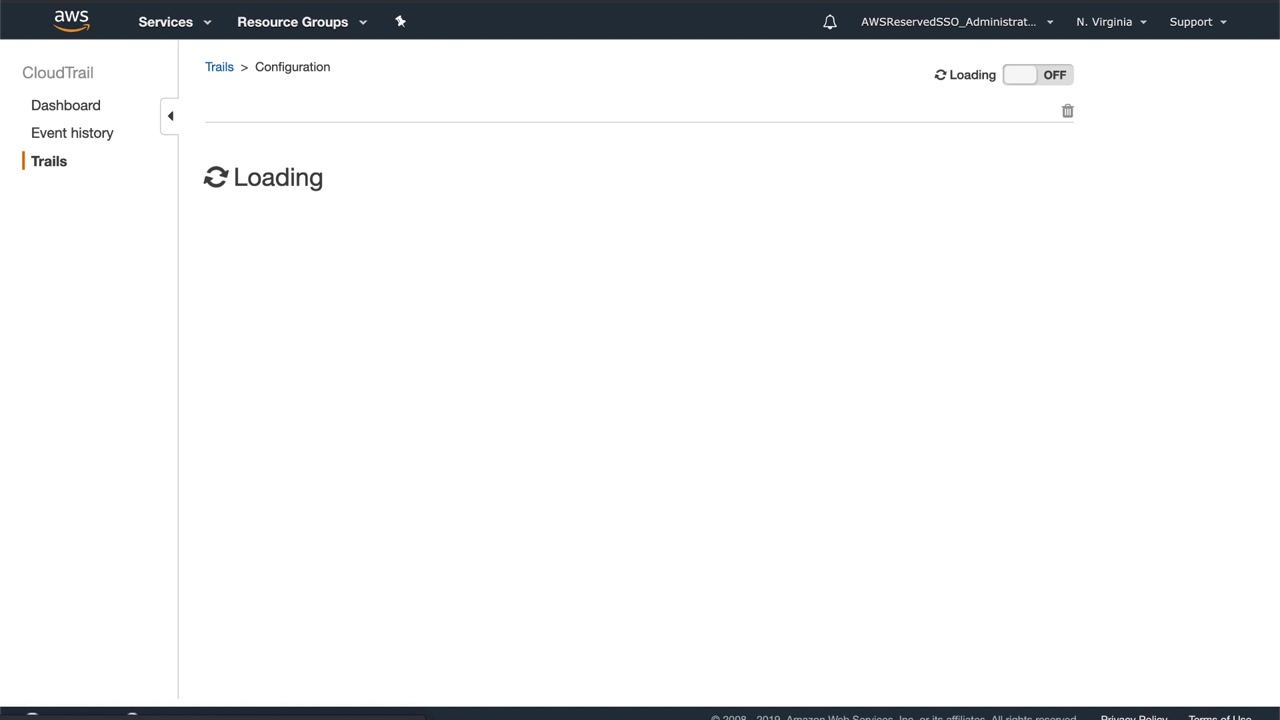Click the CloudTrail sidebar heading

[x=58, y=73]
